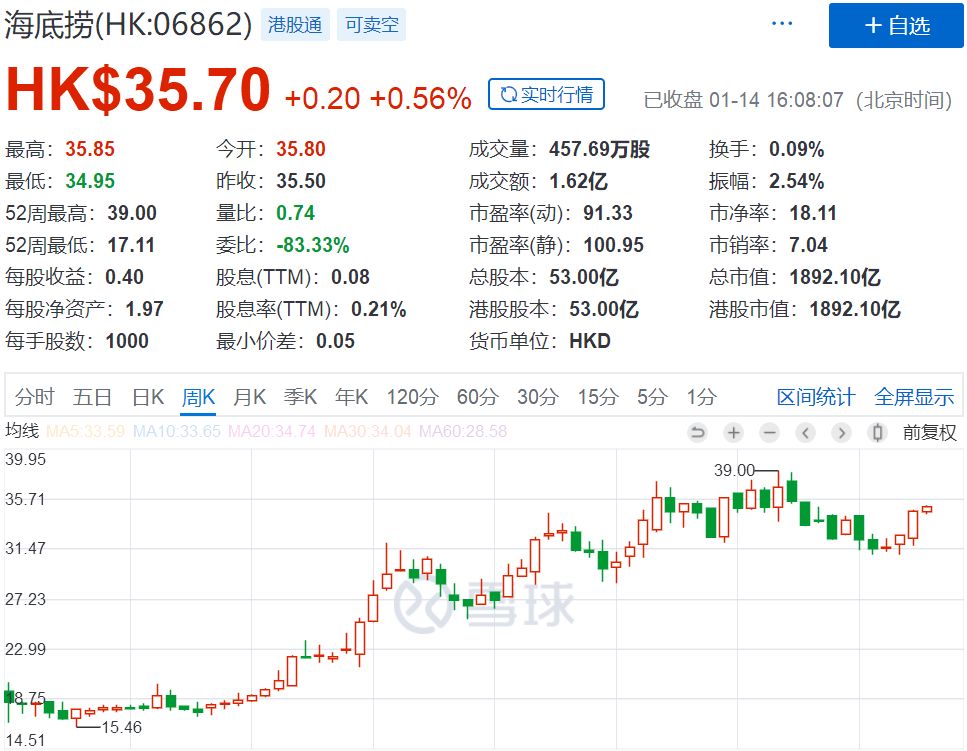Click the 委比 value -83.33%
Screen dimensions: 967x751
coord(313,245)
